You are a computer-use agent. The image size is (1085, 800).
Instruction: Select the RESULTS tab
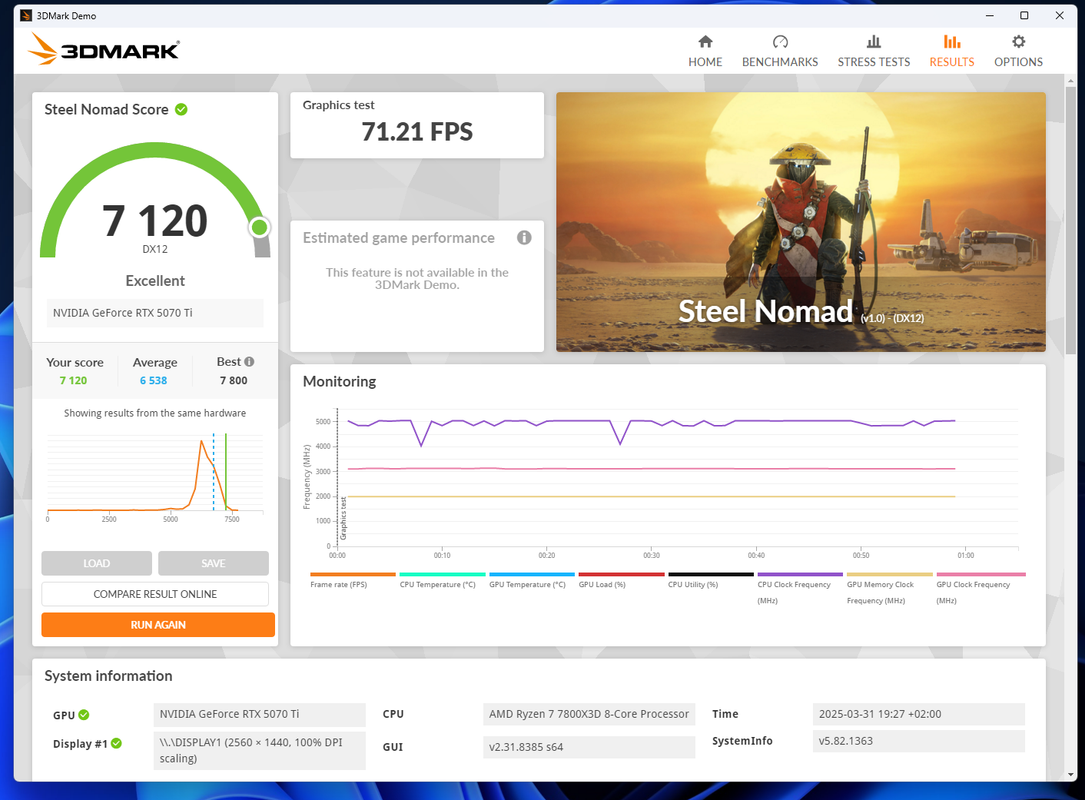coord(951,51)
